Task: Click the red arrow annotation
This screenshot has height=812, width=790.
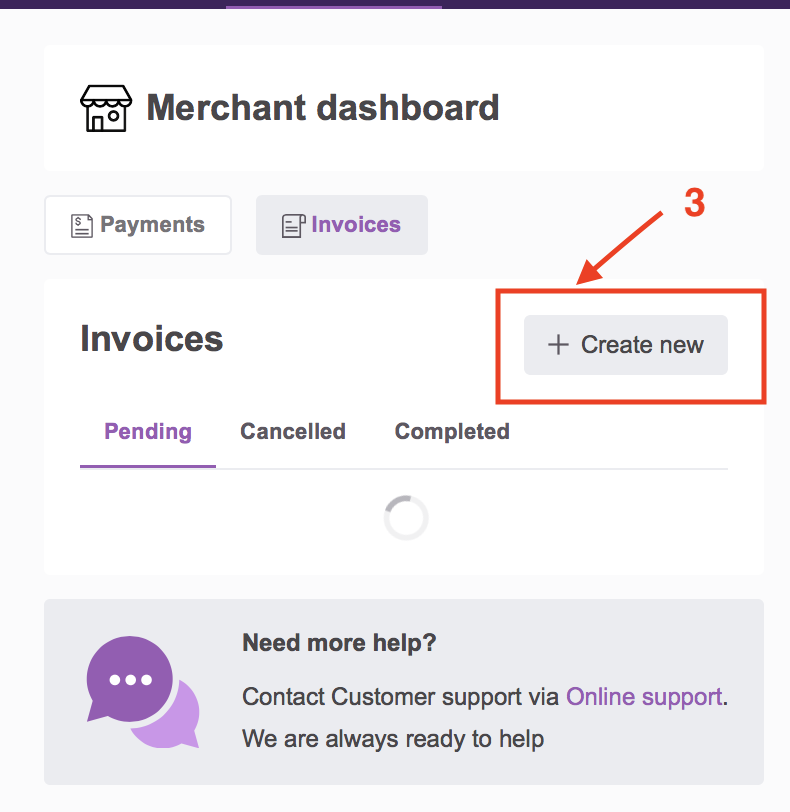Action: tap(619, 248)
